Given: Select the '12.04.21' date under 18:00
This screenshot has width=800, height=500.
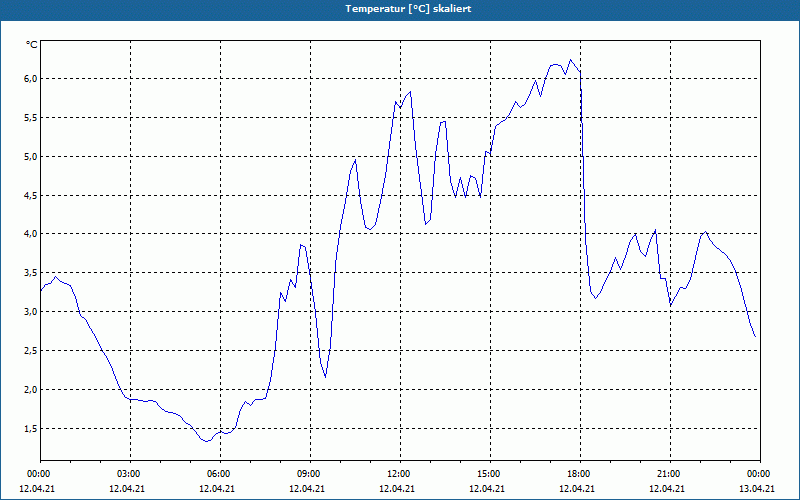Looking at the screenshot, I should click(577, 488).
